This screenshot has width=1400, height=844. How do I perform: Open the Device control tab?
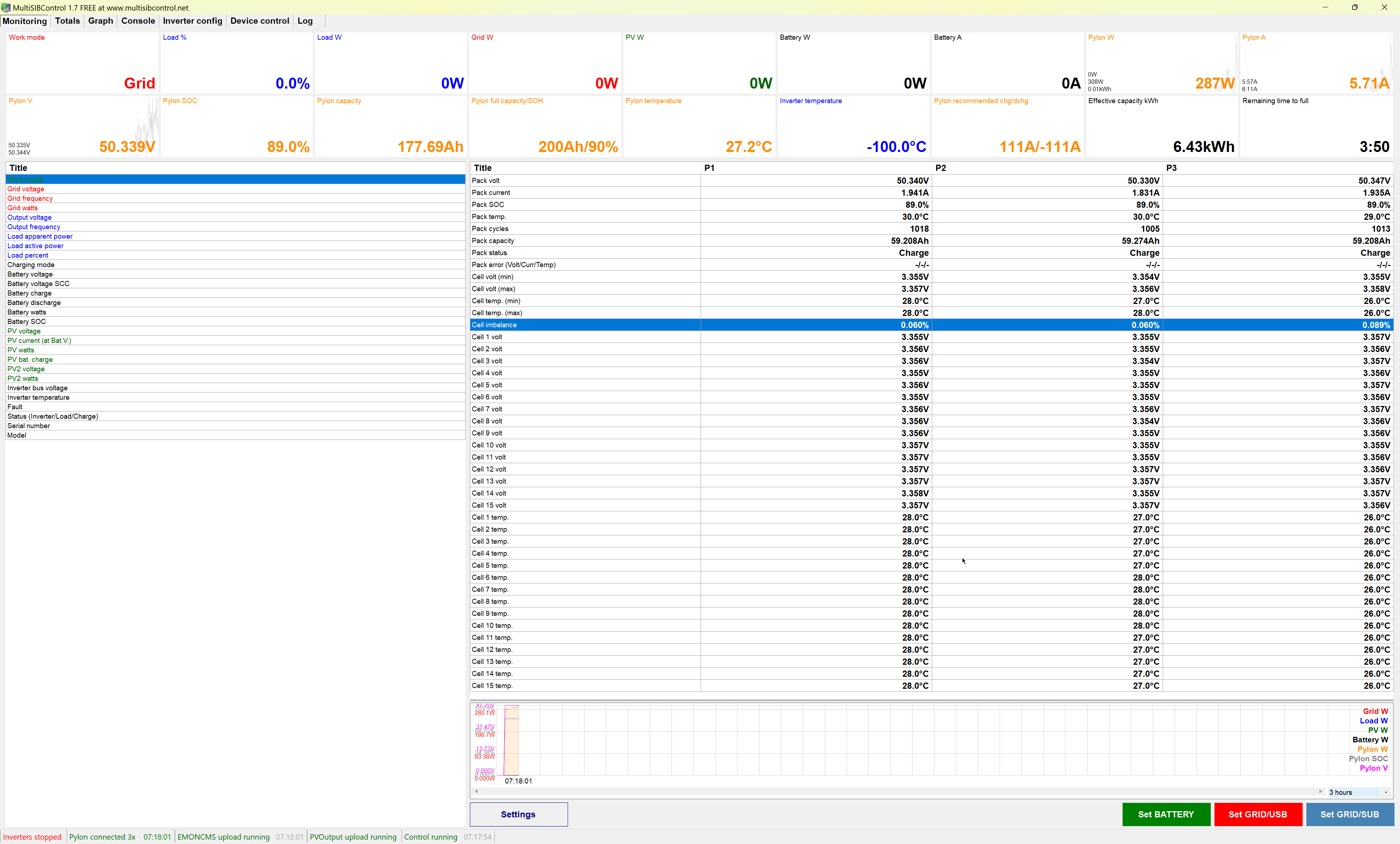click(x=260, y=21)
